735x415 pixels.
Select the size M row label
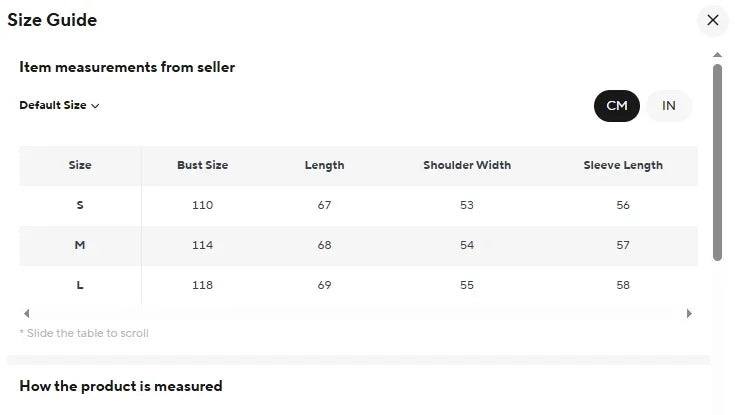(x=80, y=245)
